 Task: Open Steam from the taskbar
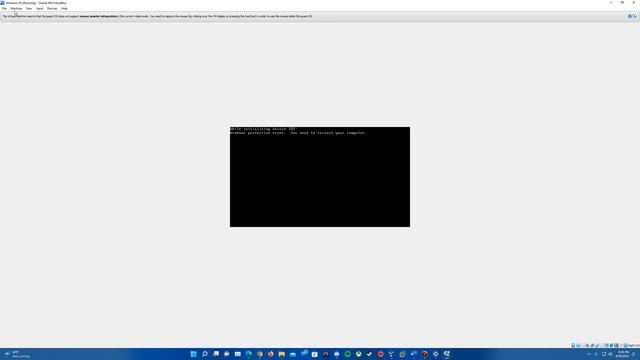click(x=370, y=354)
